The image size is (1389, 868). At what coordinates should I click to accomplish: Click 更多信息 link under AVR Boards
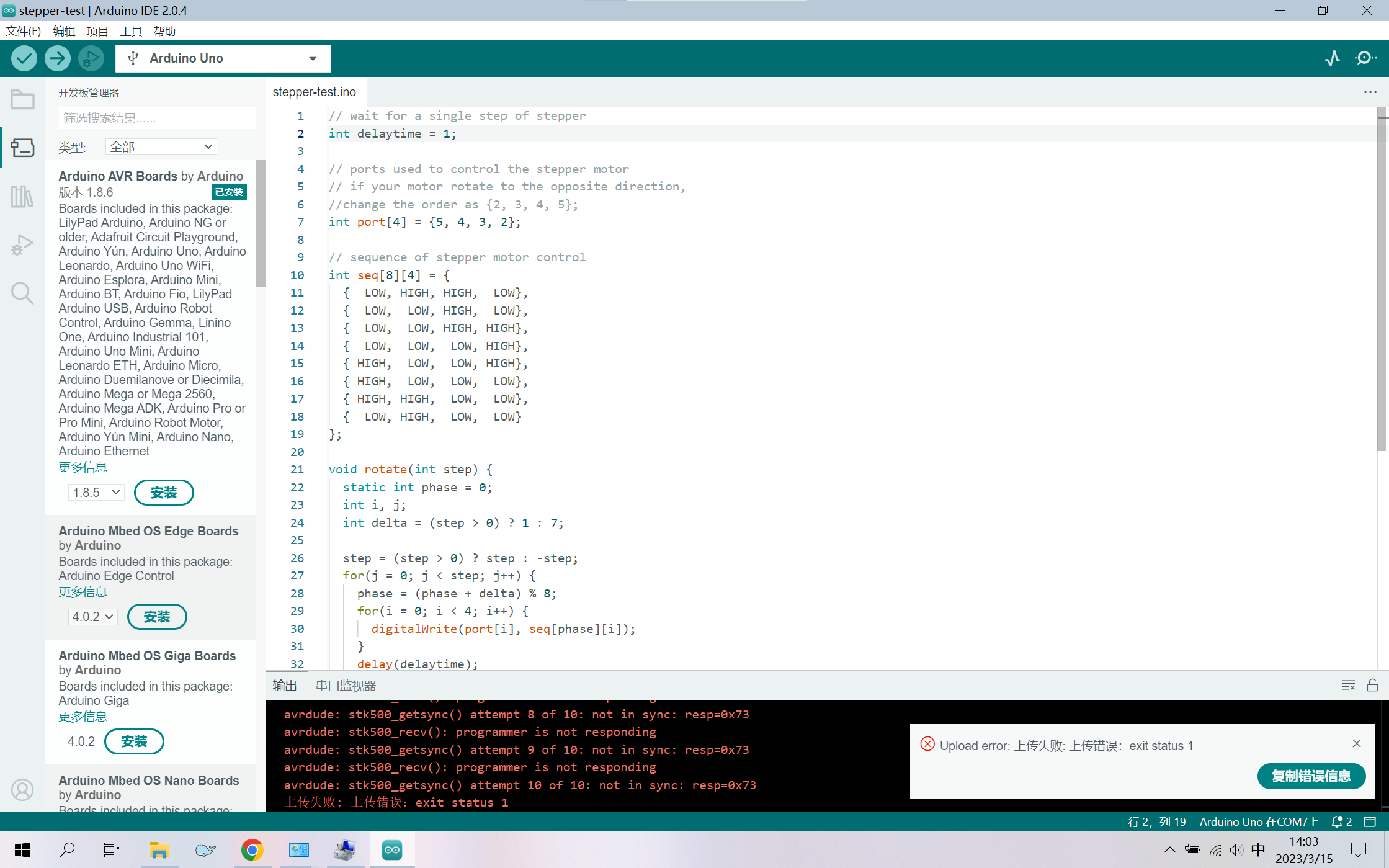(x=83, y=467)
